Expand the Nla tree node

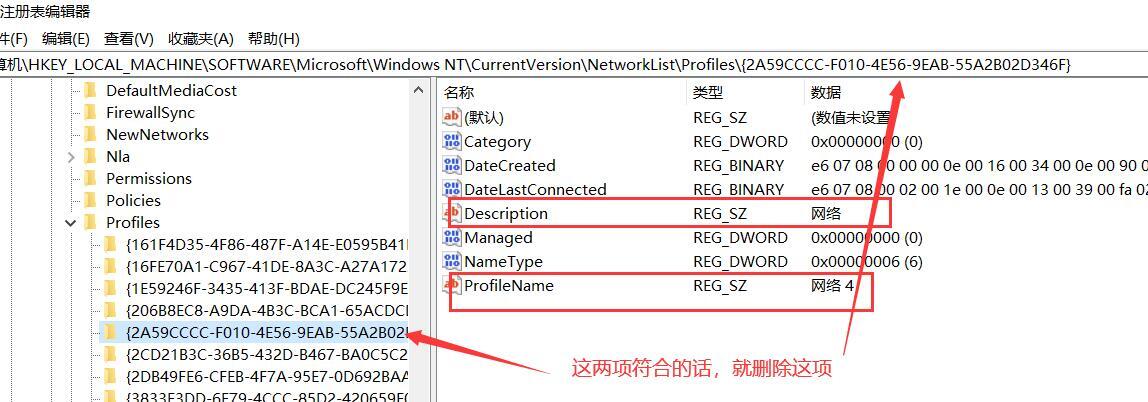(72, 156)
